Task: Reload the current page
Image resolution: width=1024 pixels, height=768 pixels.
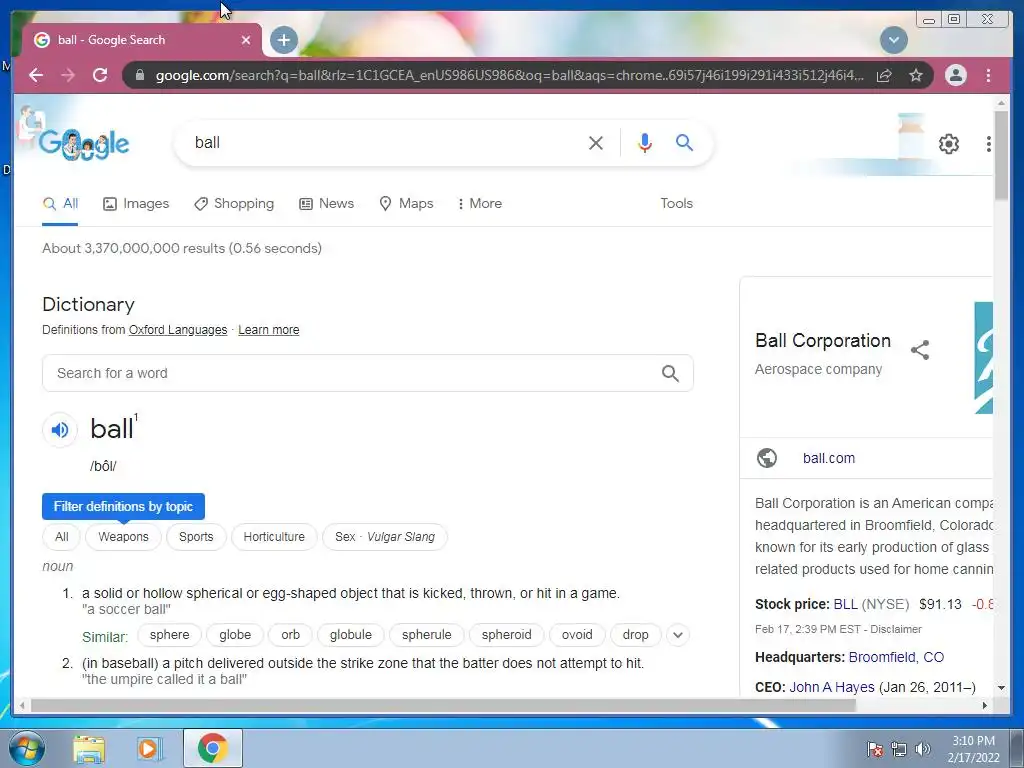Action: pos(100,75)
